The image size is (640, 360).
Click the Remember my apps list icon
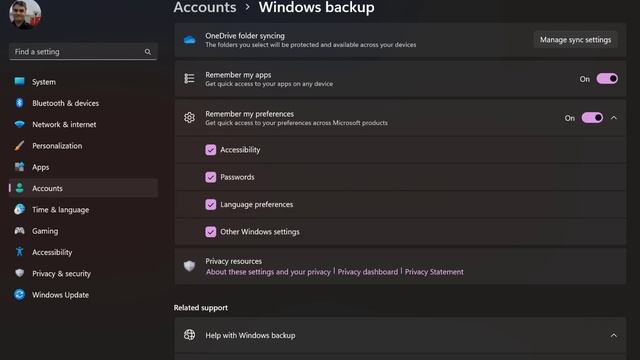point(189,78)
